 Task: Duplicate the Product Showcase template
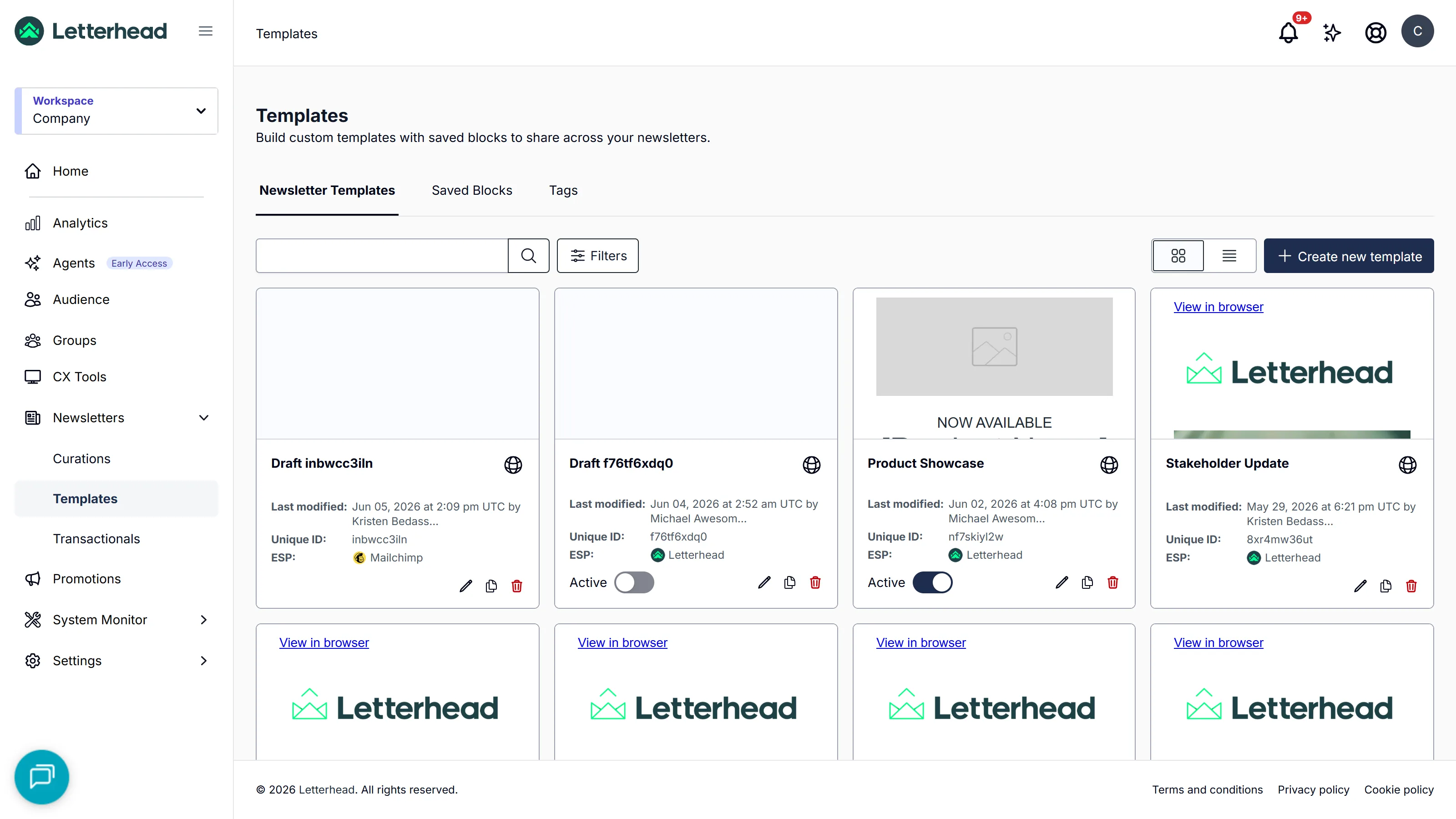(1087, 582)
